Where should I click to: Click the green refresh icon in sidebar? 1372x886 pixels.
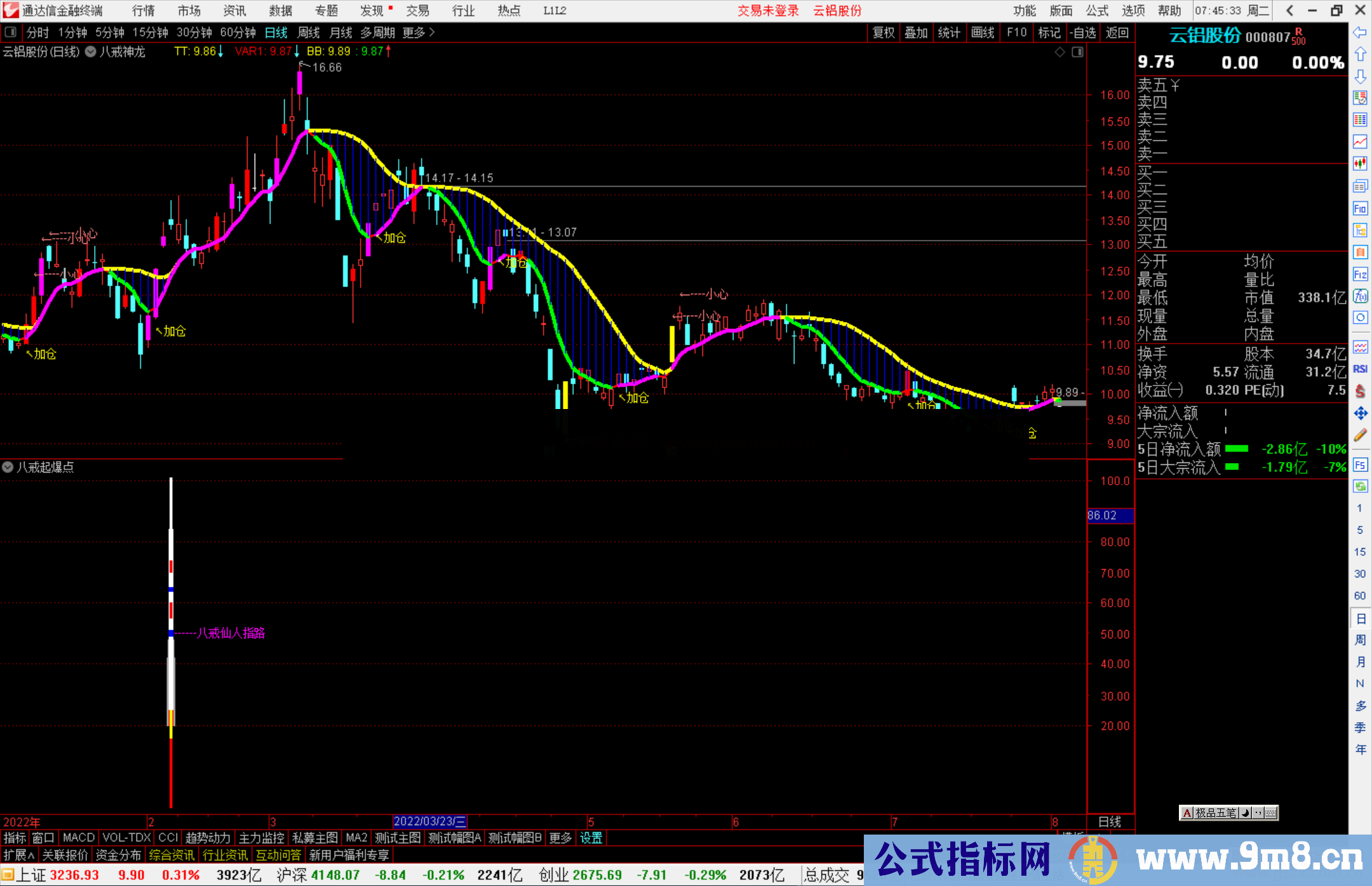pos(1360,487)
